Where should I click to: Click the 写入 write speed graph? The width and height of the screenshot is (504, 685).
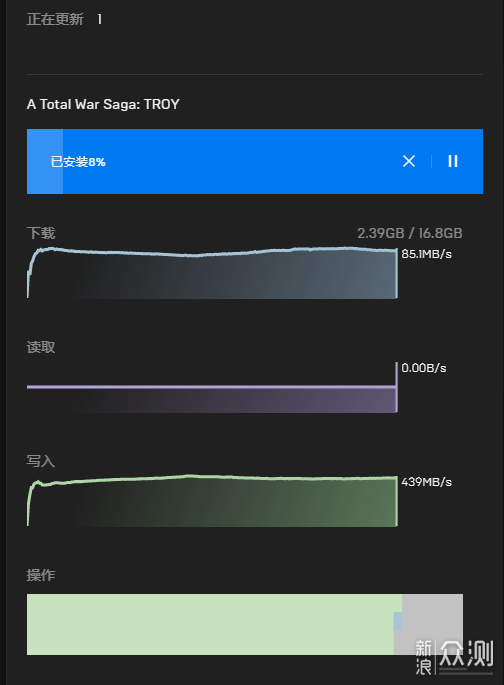[212, 501]
